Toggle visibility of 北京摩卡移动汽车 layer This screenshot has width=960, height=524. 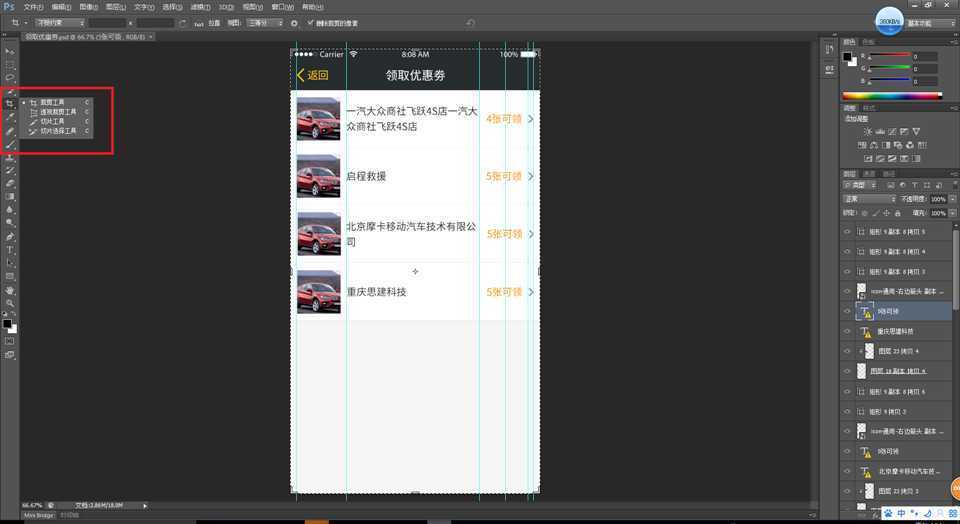tap(847, 471)
